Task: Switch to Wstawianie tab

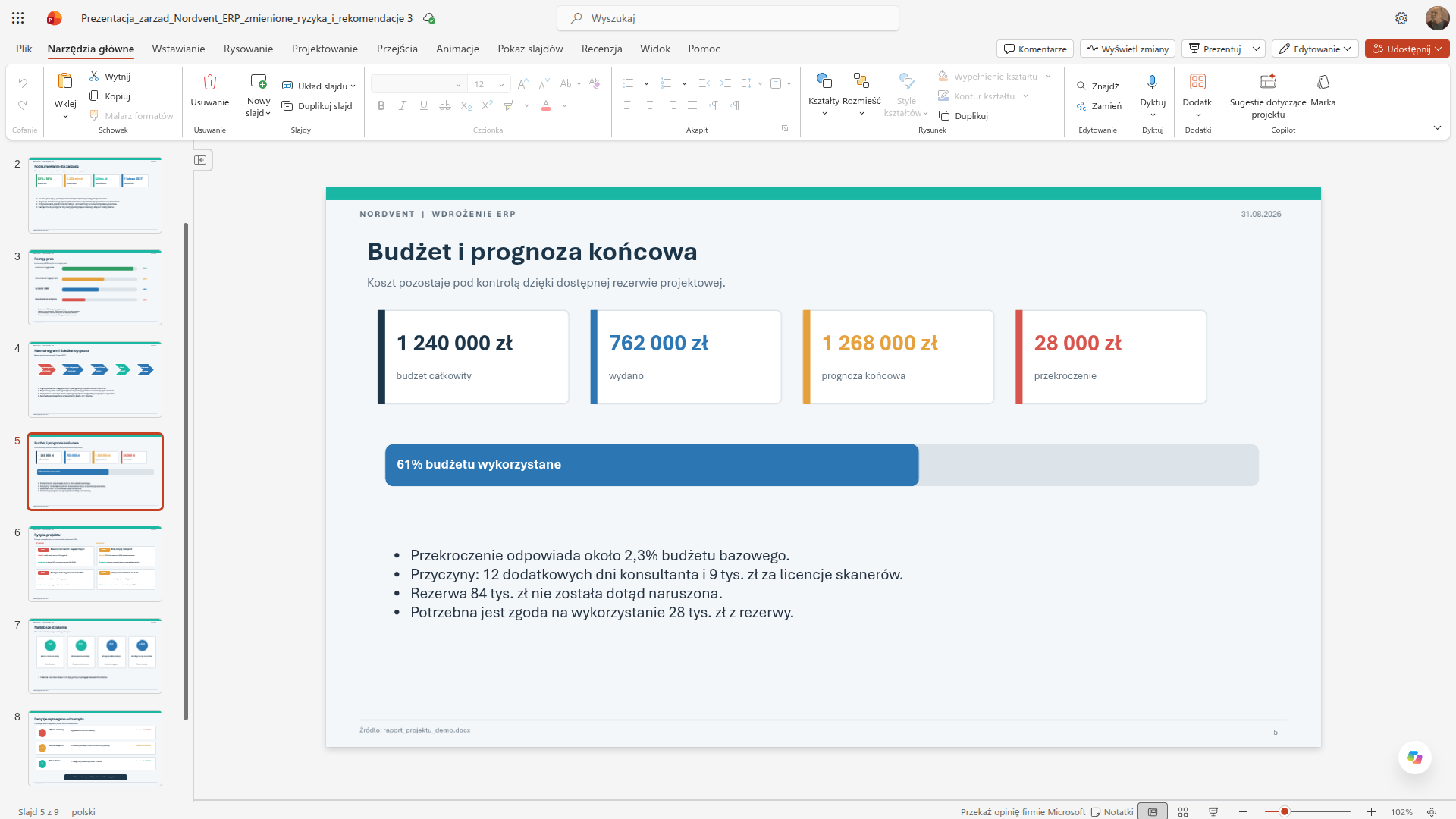Action: pos(178,49)
